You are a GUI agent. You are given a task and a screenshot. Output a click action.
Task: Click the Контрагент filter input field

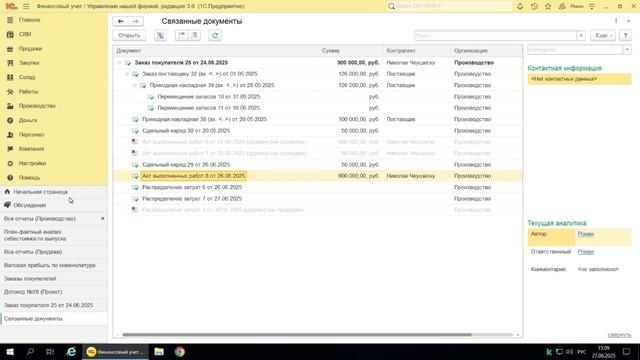(x=575, y=50)
